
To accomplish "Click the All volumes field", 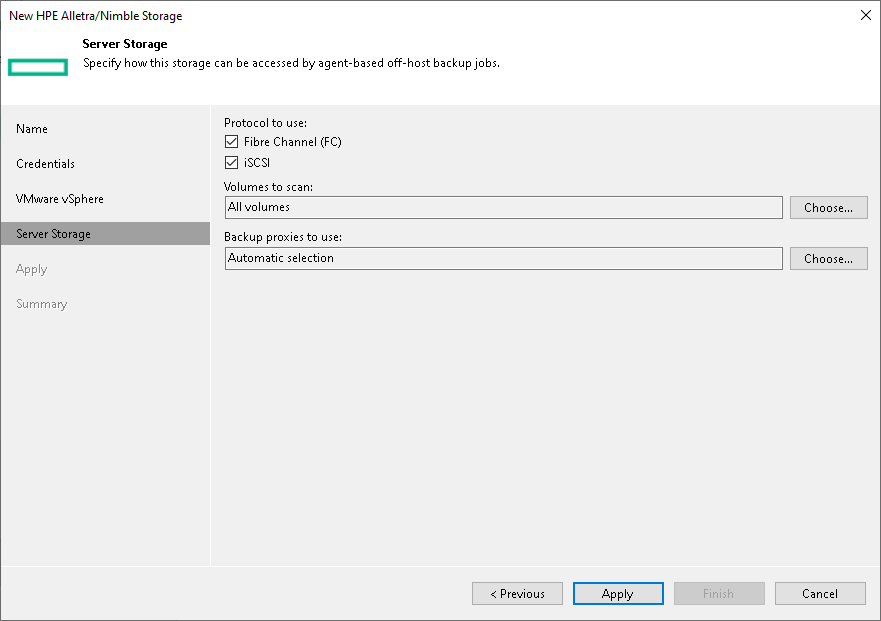I will (x=503, y=207).
